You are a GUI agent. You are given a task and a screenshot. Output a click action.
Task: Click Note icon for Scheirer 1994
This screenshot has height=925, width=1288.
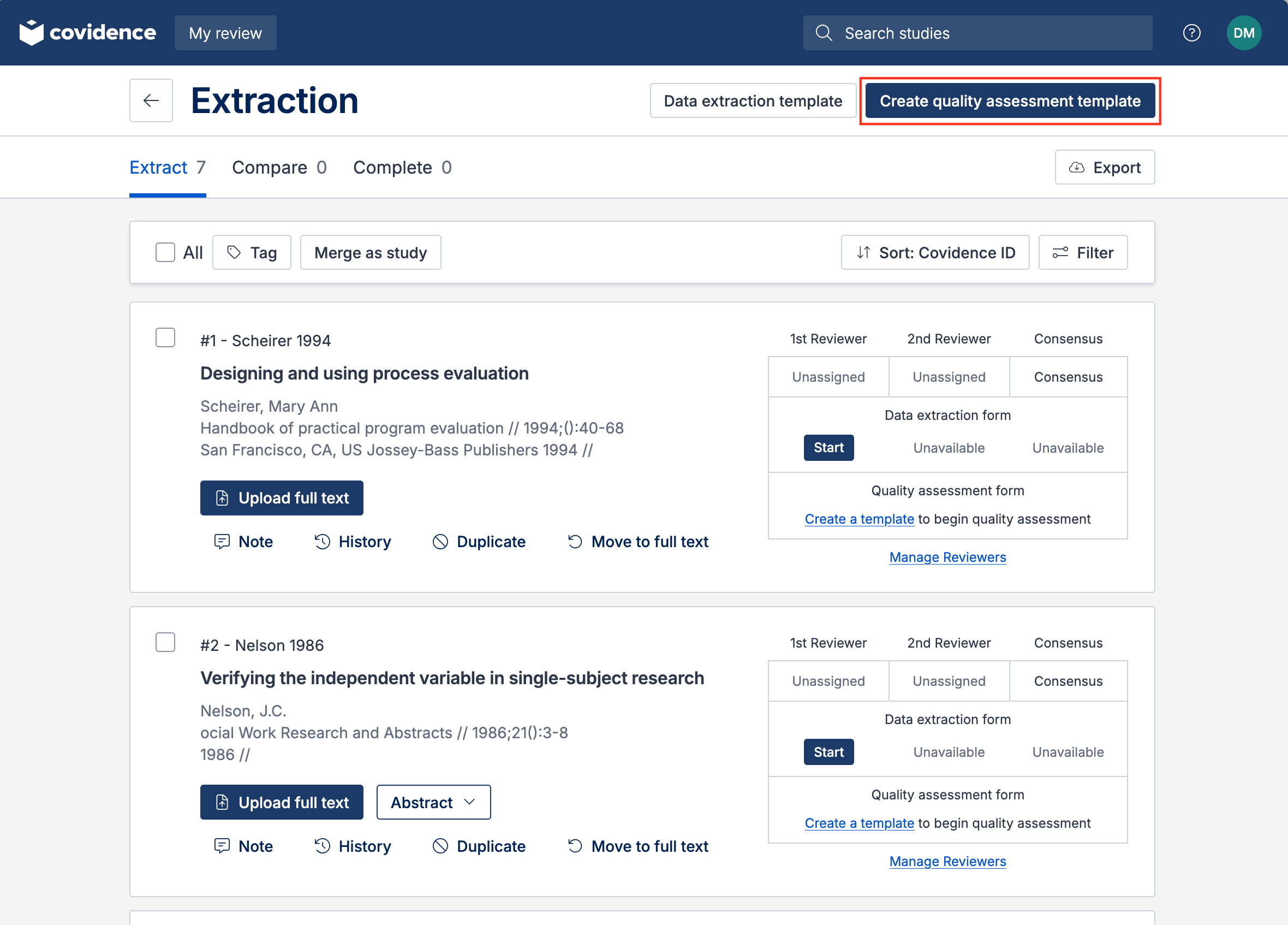222,542
